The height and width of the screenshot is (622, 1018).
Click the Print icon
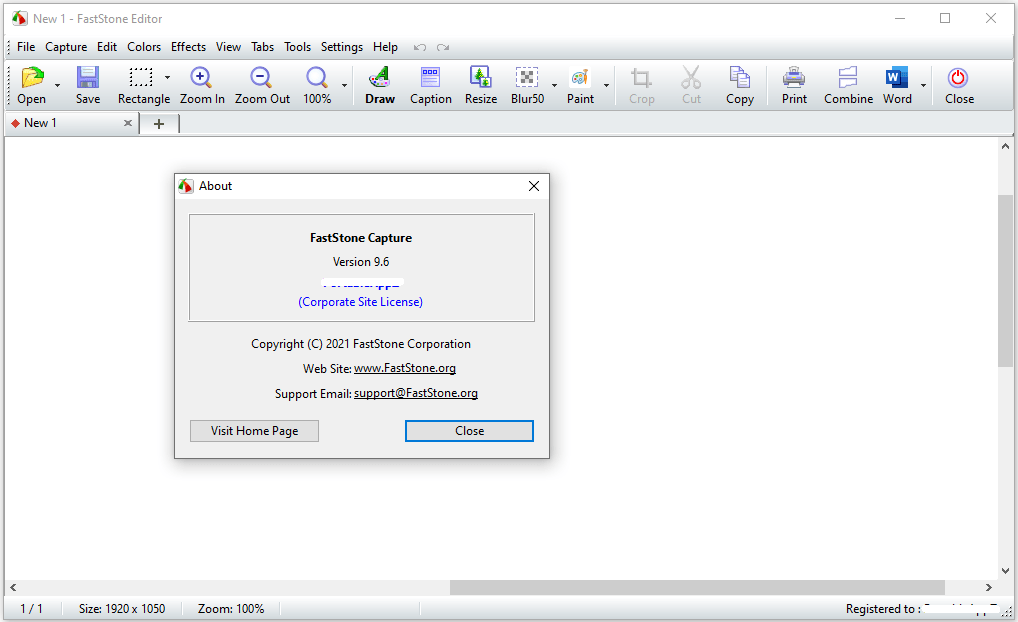pyautogui.click(x=794, y=78)
